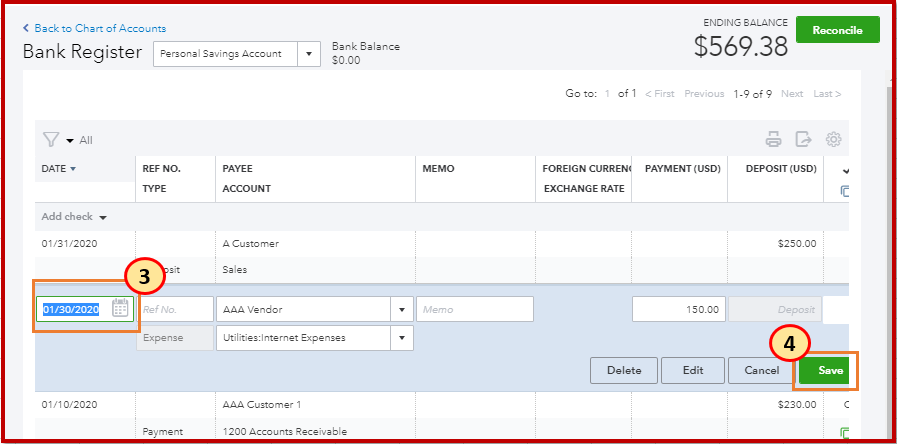Click the print register icon
This screenshot has width=897, height=444.
(x=773, y=140)
